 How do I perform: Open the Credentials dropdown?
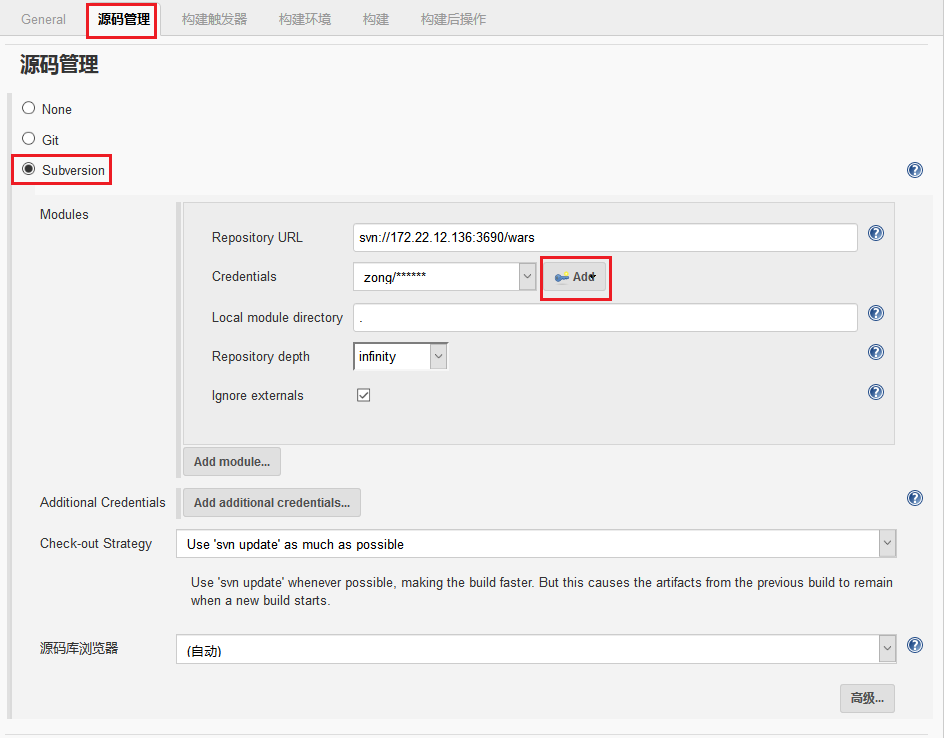(445, 277)
